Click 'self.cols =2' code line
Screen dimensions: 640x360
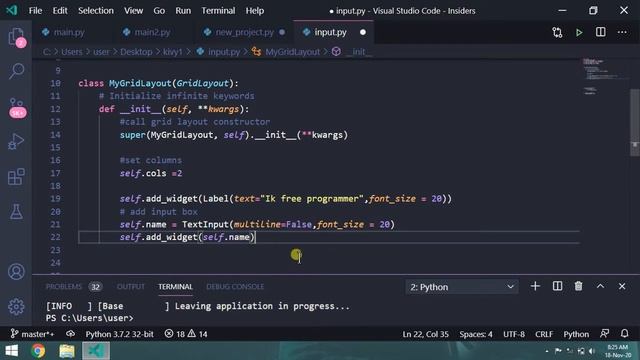(151, 173)
